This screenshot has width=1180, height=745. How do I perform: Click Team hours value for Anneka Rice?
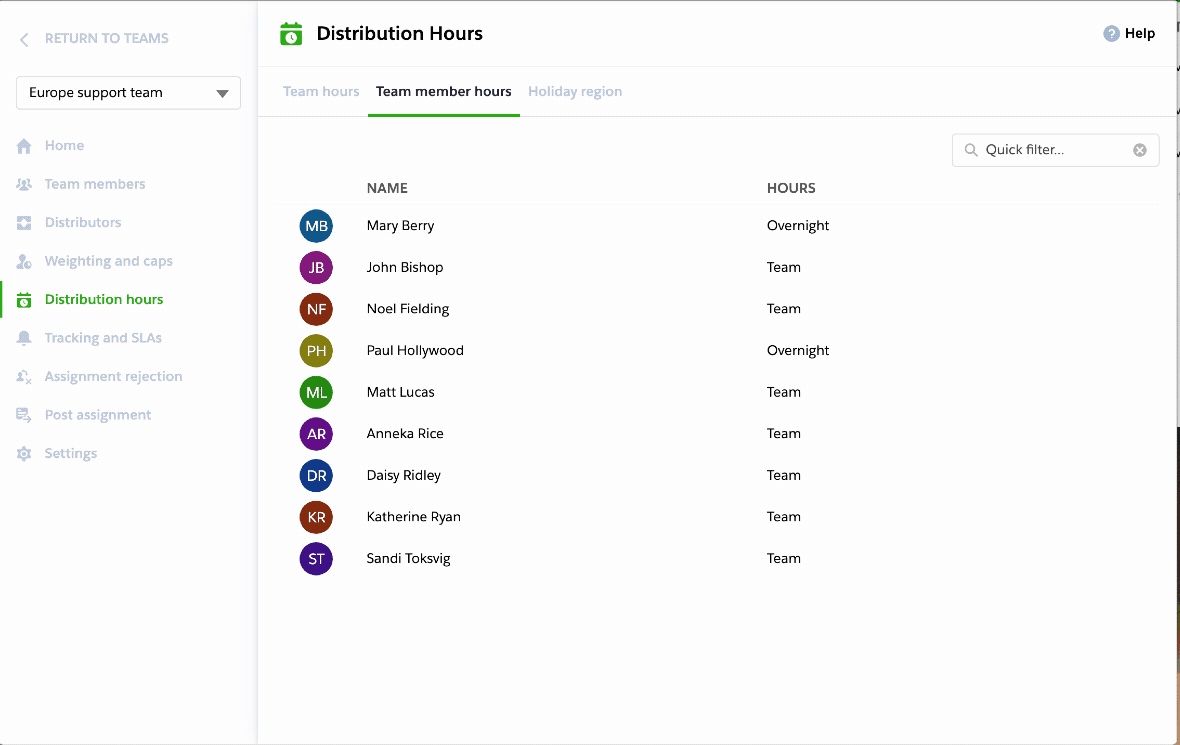tap(783, 433)
